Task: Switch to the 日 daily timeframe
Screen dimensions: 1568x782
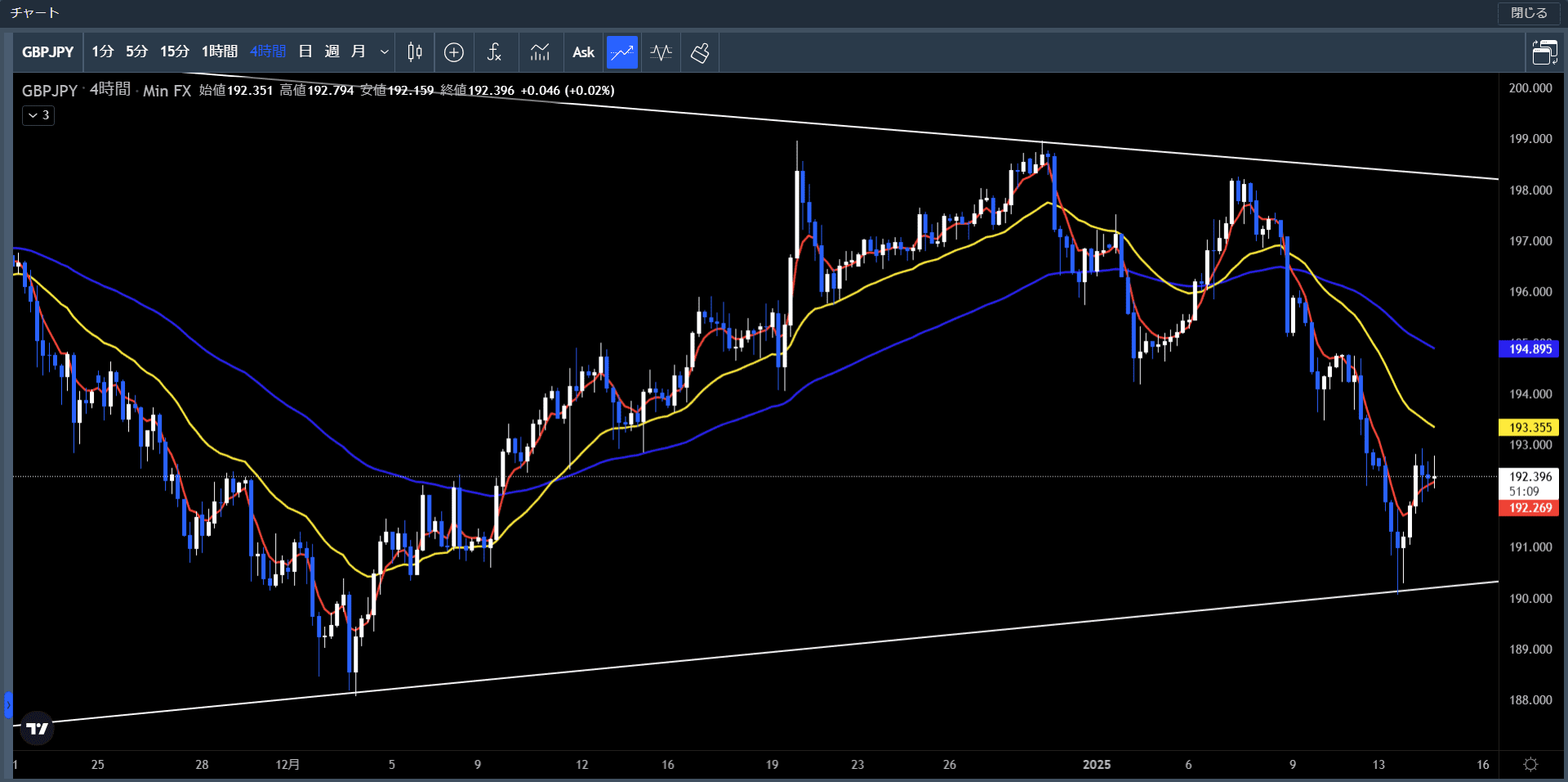Action: (305, 51)
